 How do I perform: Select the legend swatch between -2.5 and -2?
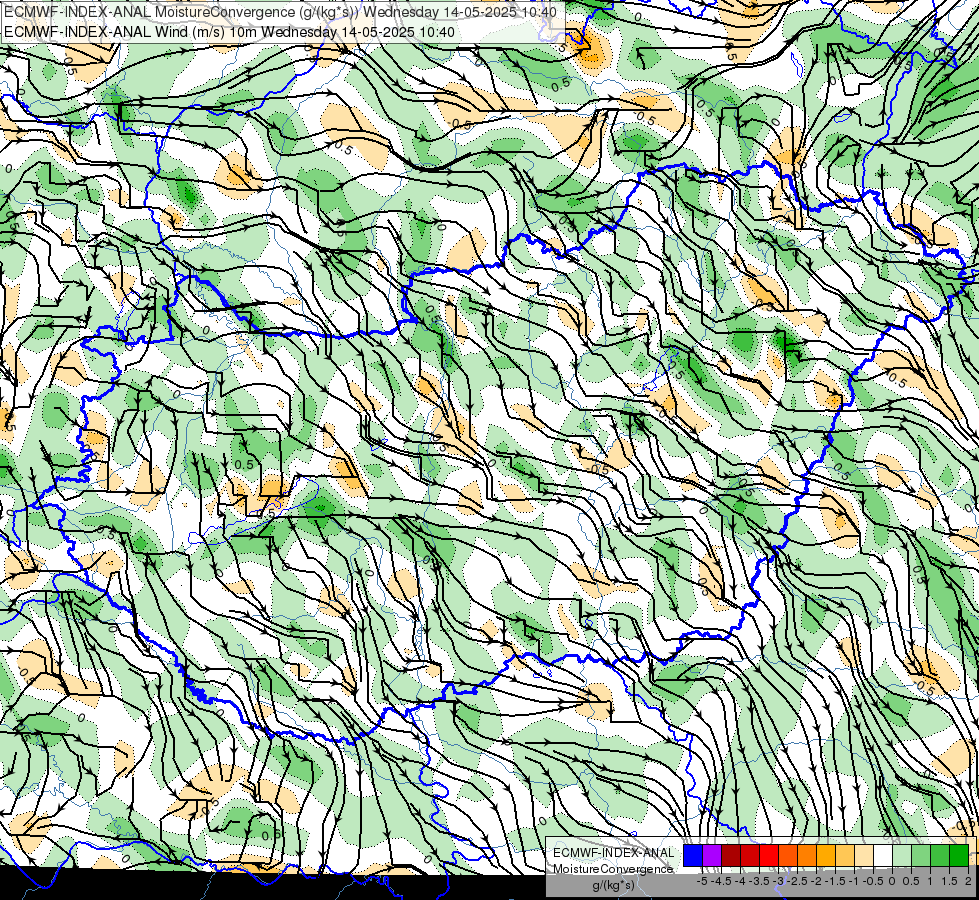(807, 855)
